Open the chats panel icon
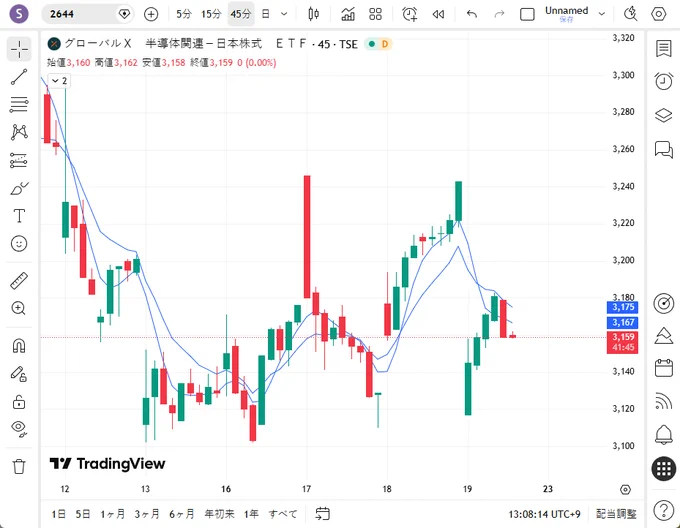Viewport: 680px width, 528px height. 664,150
